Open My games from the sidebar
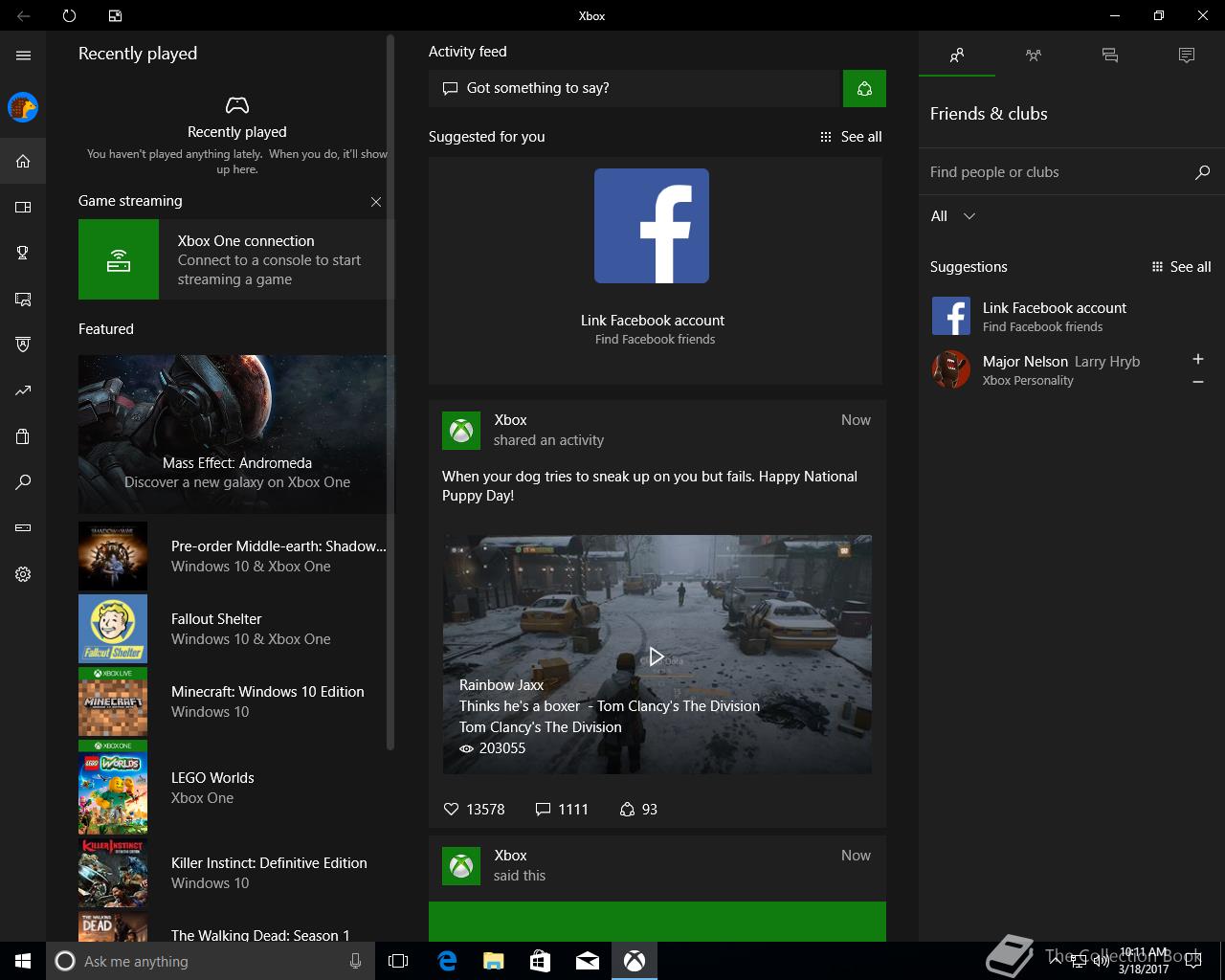The width and height of the screenshot is (1225, 980). point(23,207)
